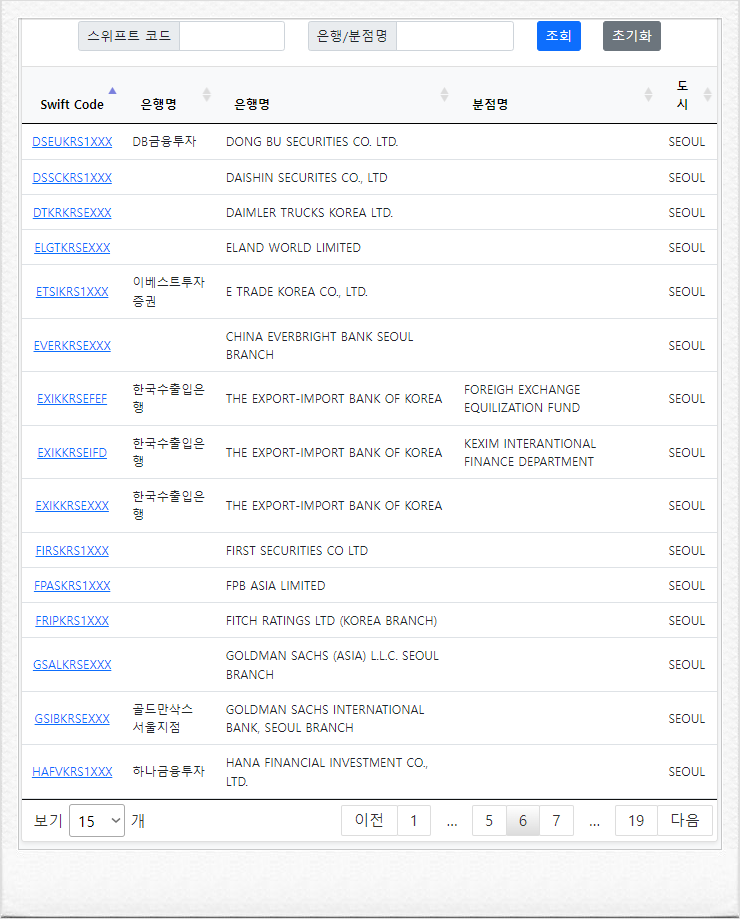Open the DTKRKRSEXXX swift code link
Image resolution: width=740 pixels, height=919 pixels.
(72, 213)
